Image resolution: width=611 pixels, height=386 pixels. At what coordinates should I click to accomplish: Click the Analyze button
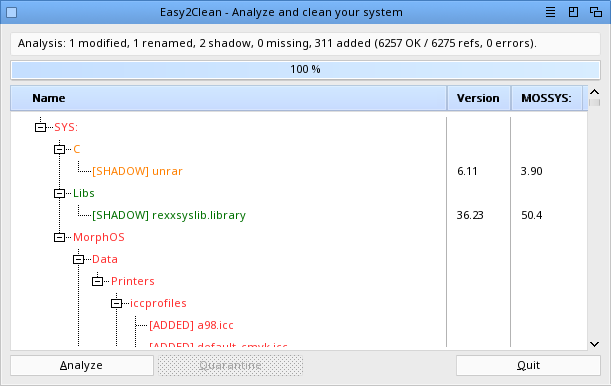tap(82, 365)
